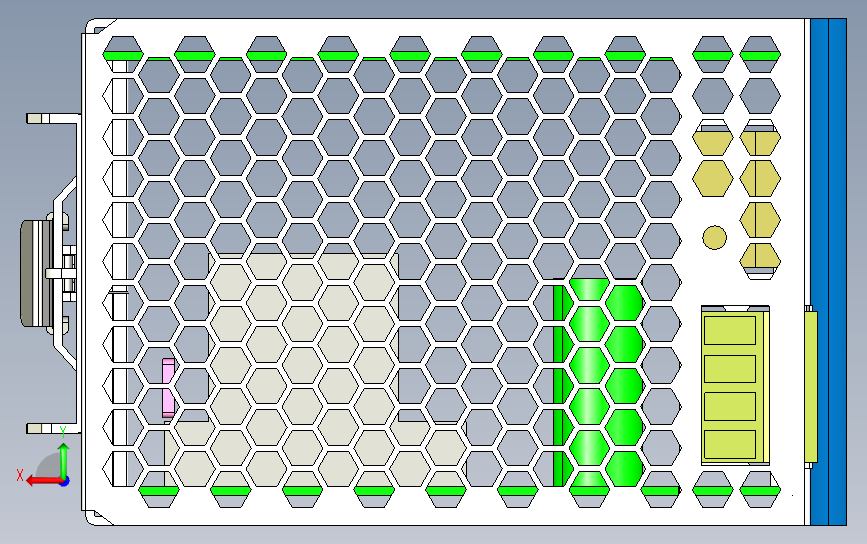Image resolution: width=867 pixels, height=544 pixels.
Task: Select the small round yellow component
Action: pos(714,237)
